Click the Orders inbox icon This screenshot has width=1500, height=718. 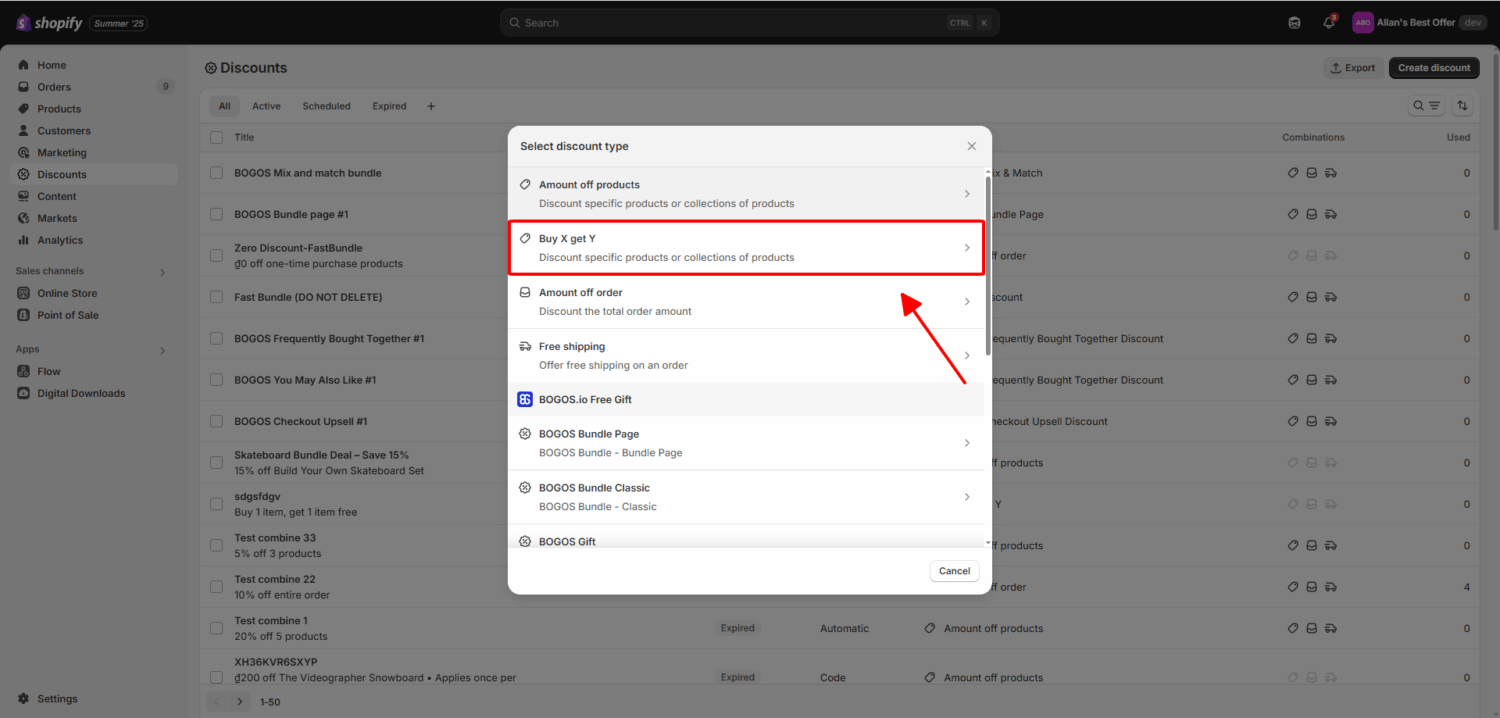click(x=24, y=87)
